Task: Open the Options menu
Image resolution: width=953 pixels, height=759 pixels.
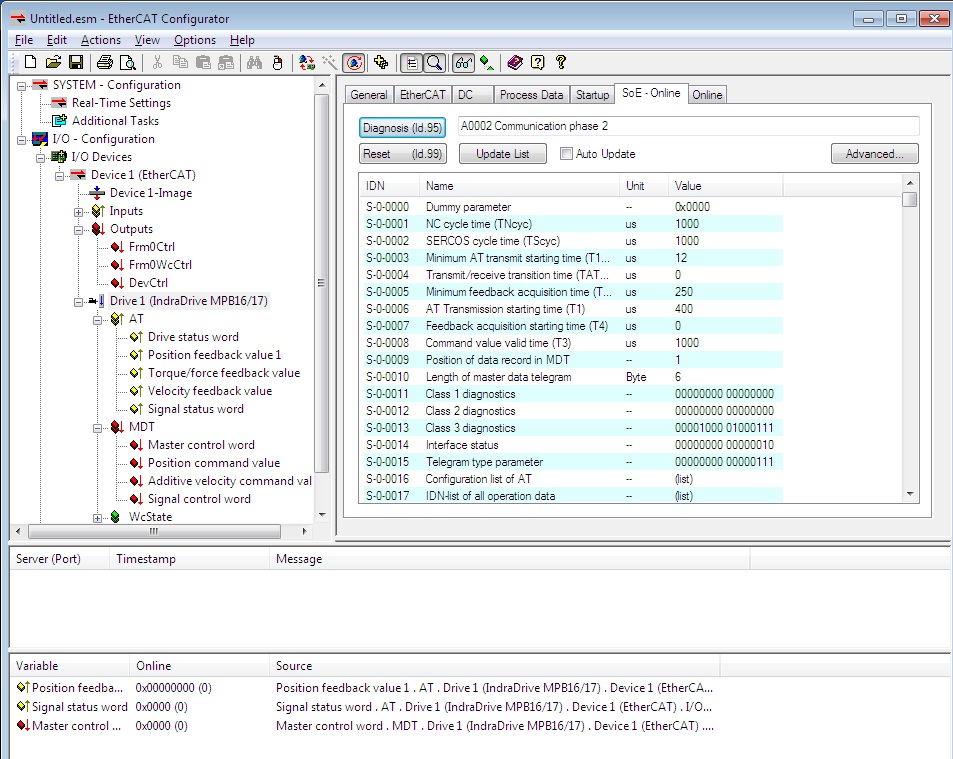Action: pyautogui.click(x=194, y=40)
